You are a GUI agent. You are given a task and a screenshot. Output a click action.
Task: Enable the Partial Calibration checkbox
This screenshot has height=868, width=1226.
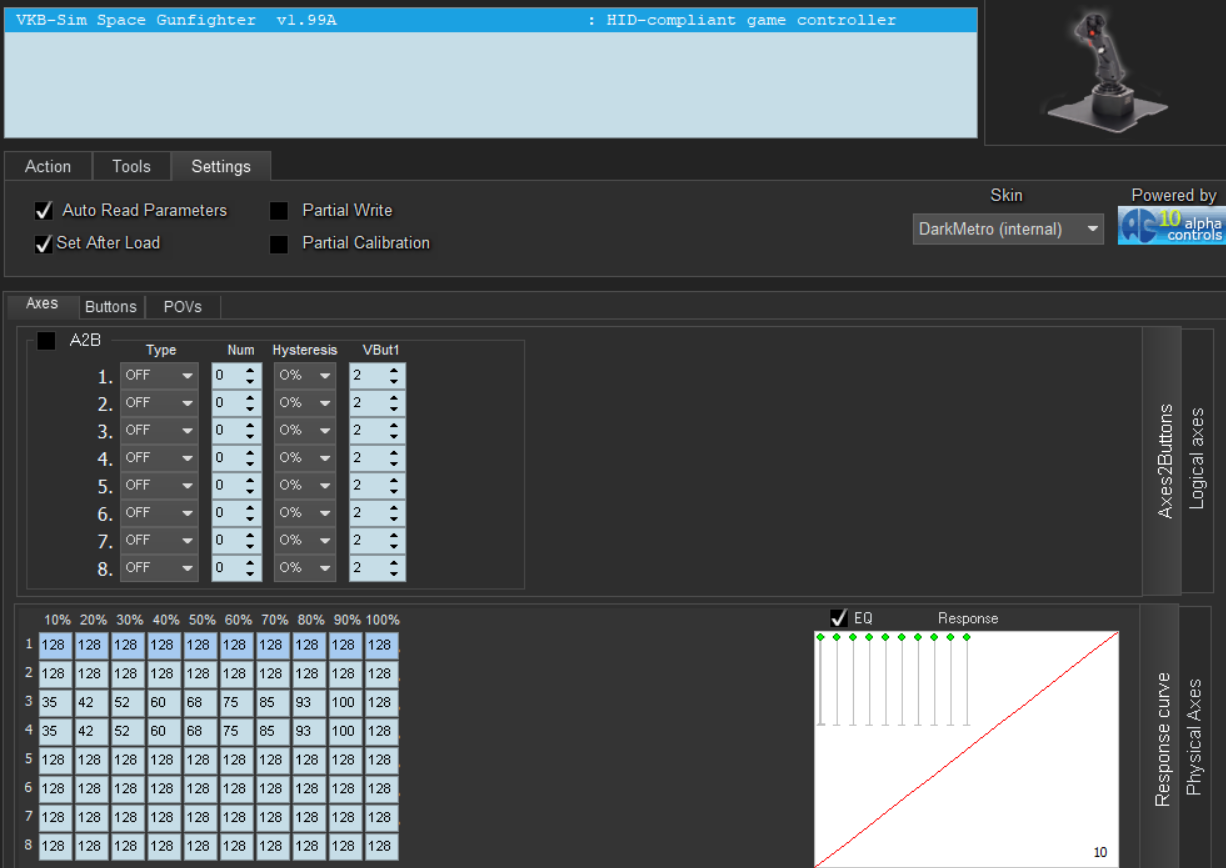coord(280,244)
